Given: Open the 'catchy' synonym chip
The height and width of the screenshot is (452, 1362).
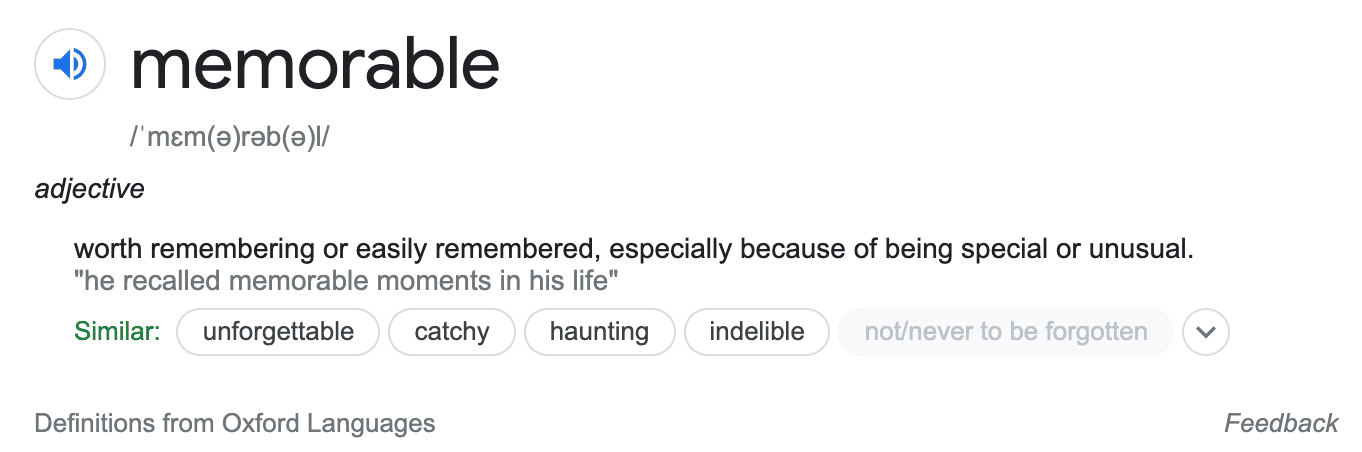Looking at the screenshot, I should 452,332.
